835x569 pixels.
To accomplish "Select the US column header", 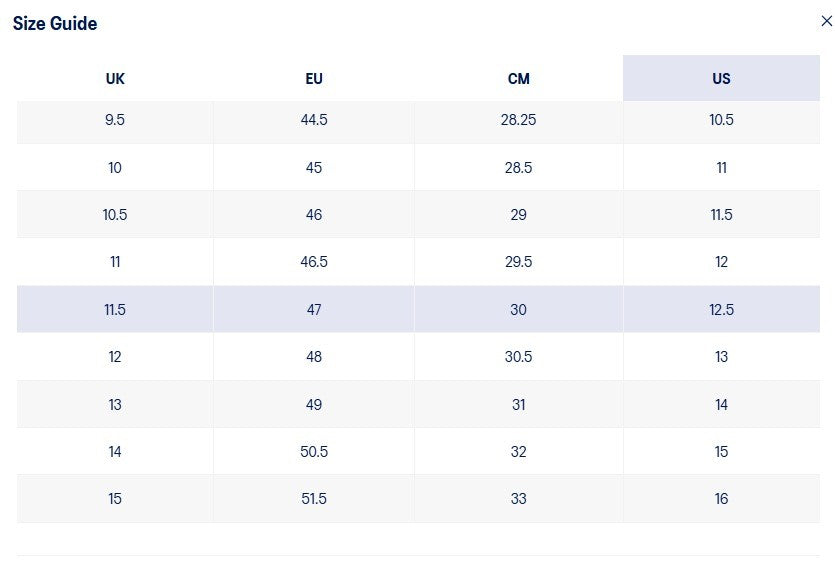I will 721,79.
